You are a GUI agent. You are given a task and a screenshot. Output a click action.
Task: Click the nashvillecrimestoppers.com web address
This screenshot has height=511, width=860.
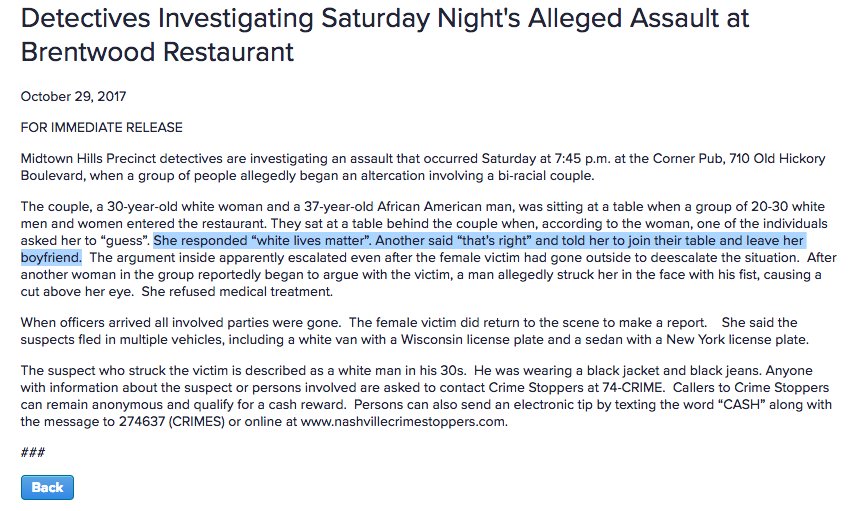pyautogui.click(x=404, y=421)
